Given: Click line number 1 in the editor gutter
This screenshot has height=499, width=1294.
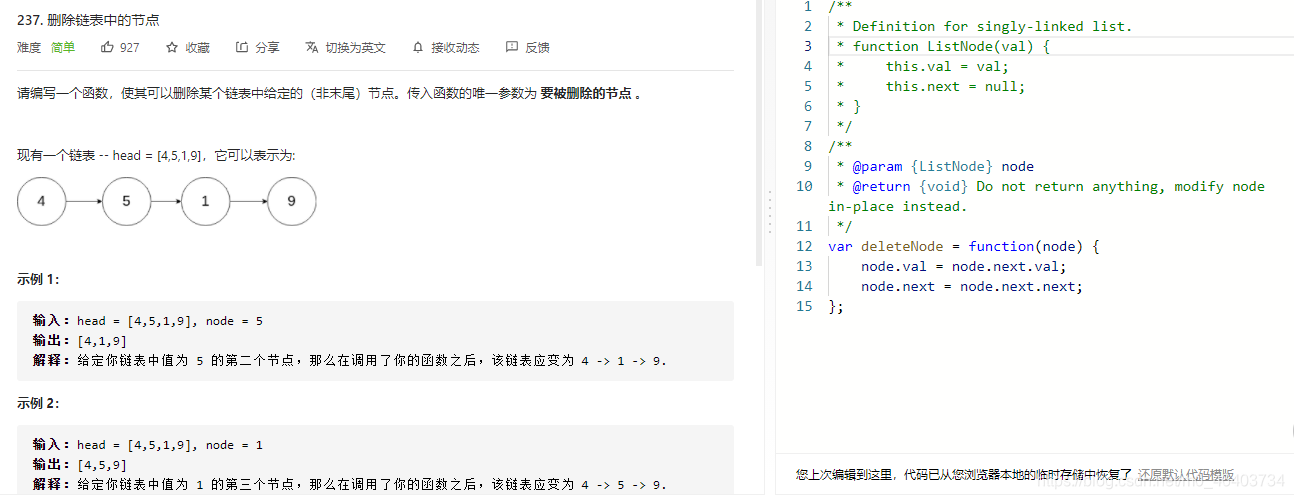Looking at the screenshot, I should (x=808, y=6).
